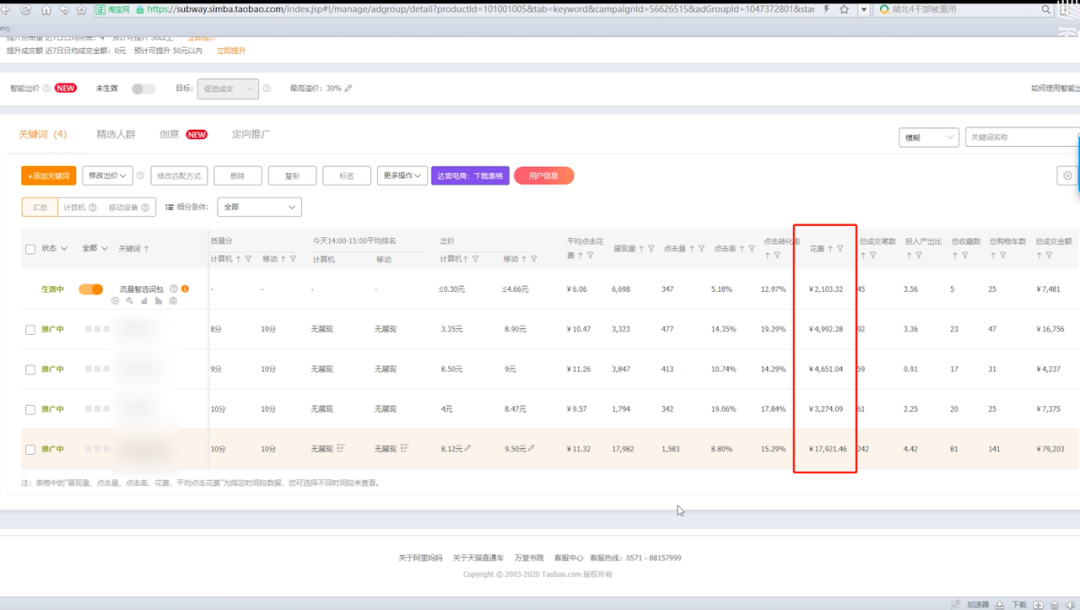Sort by 关键词 column header
This screenshot has width=1080, height=610.
point(134,249)
